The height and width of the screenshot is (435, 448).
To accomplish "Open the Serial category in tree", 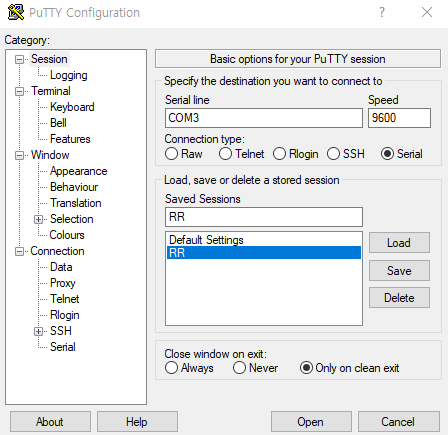I will pos(63,347).
